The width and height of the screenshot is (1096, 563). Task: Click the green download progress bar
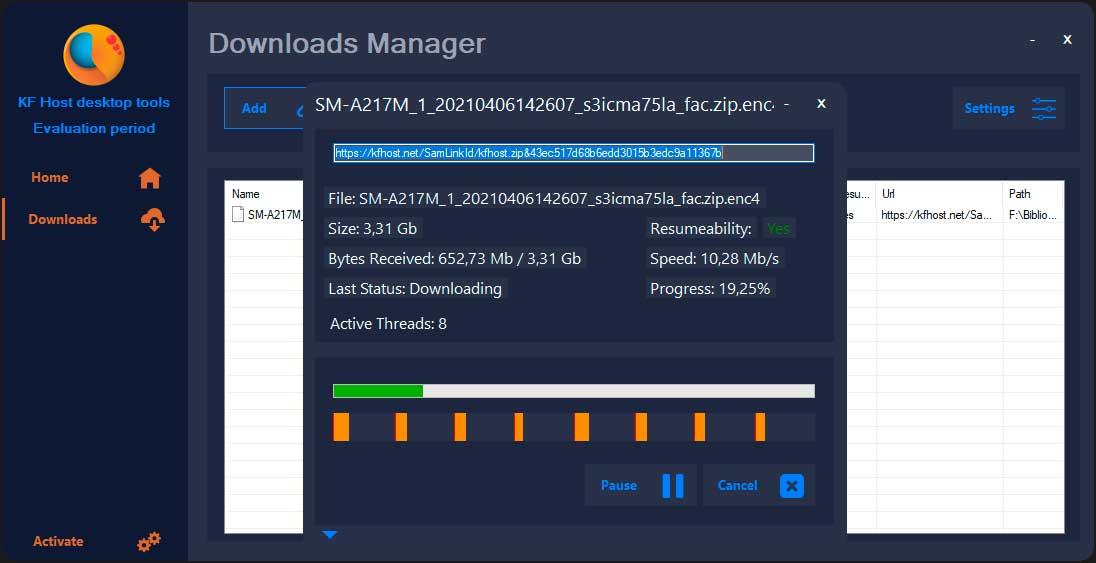click(x=574, y=391)
